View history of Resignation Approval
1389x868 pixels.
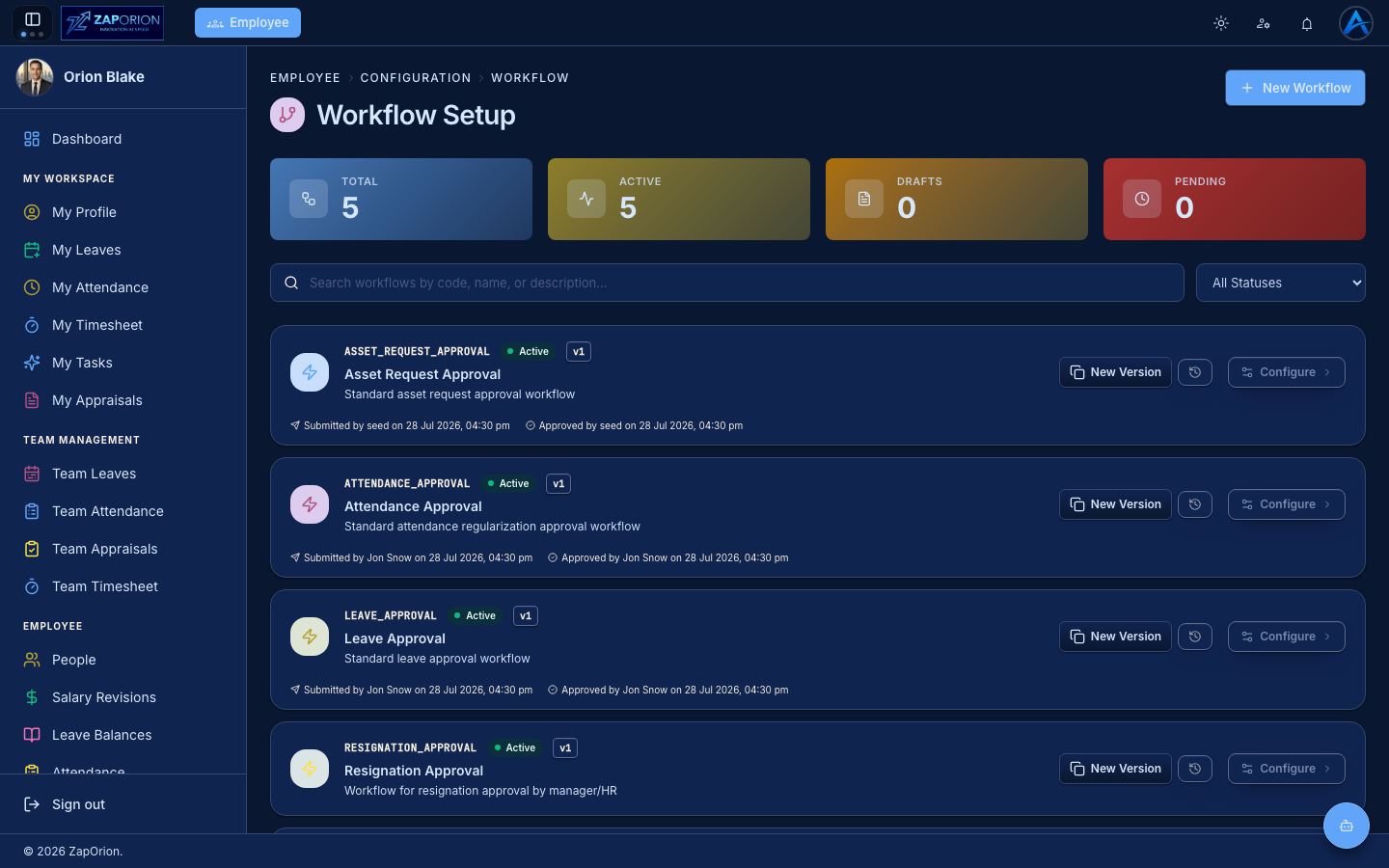coord(1195,769)
